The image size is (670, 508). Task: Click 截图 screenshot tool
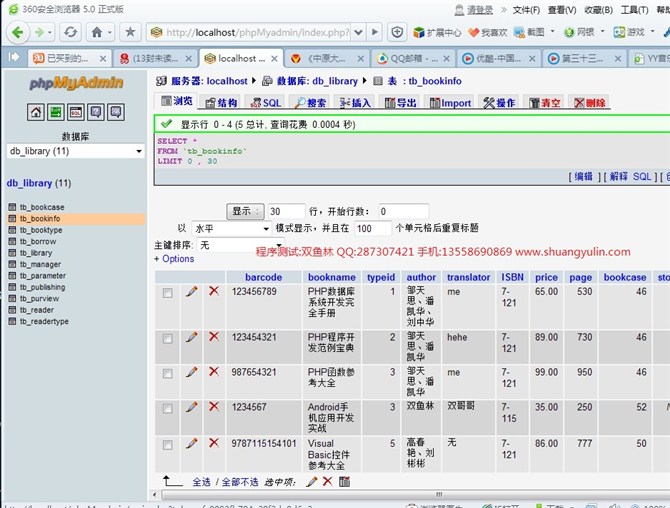click(x=529, y=32)
